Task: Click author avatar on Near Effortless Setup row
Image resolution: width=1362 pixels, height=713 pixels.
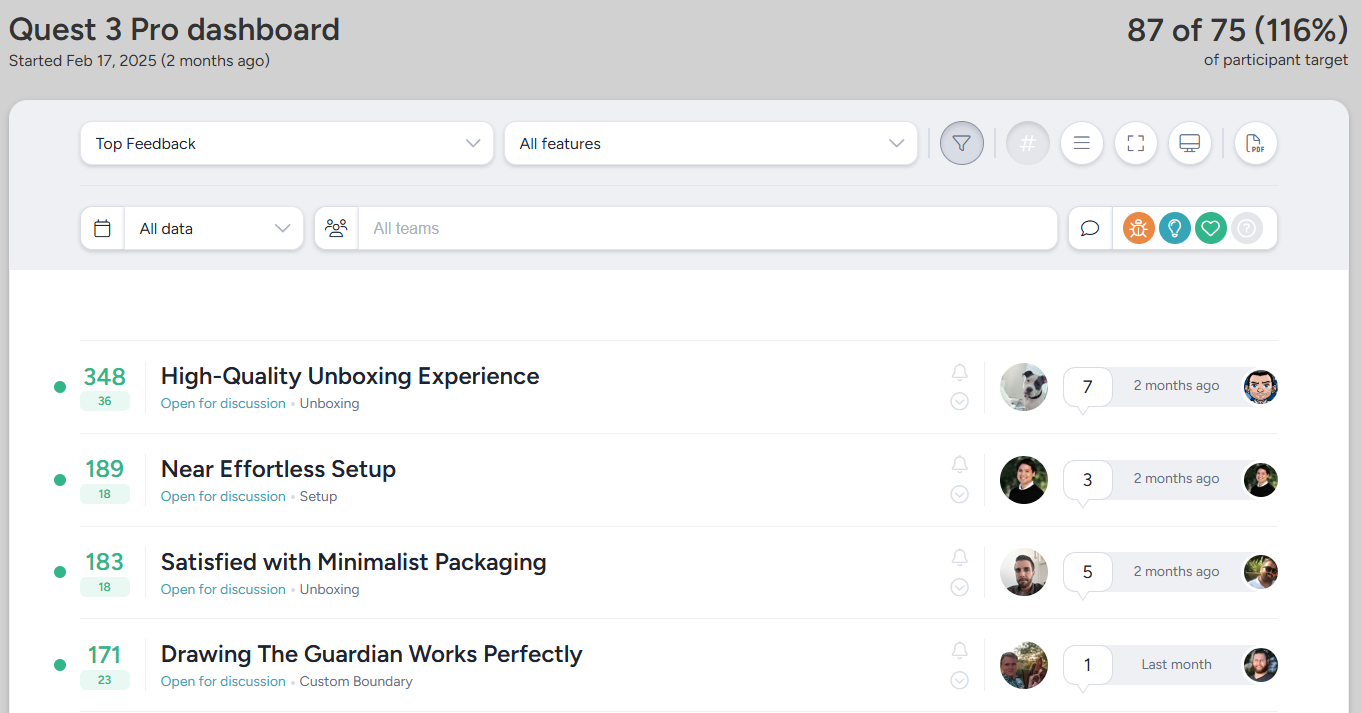Action: pos(1024,480)
